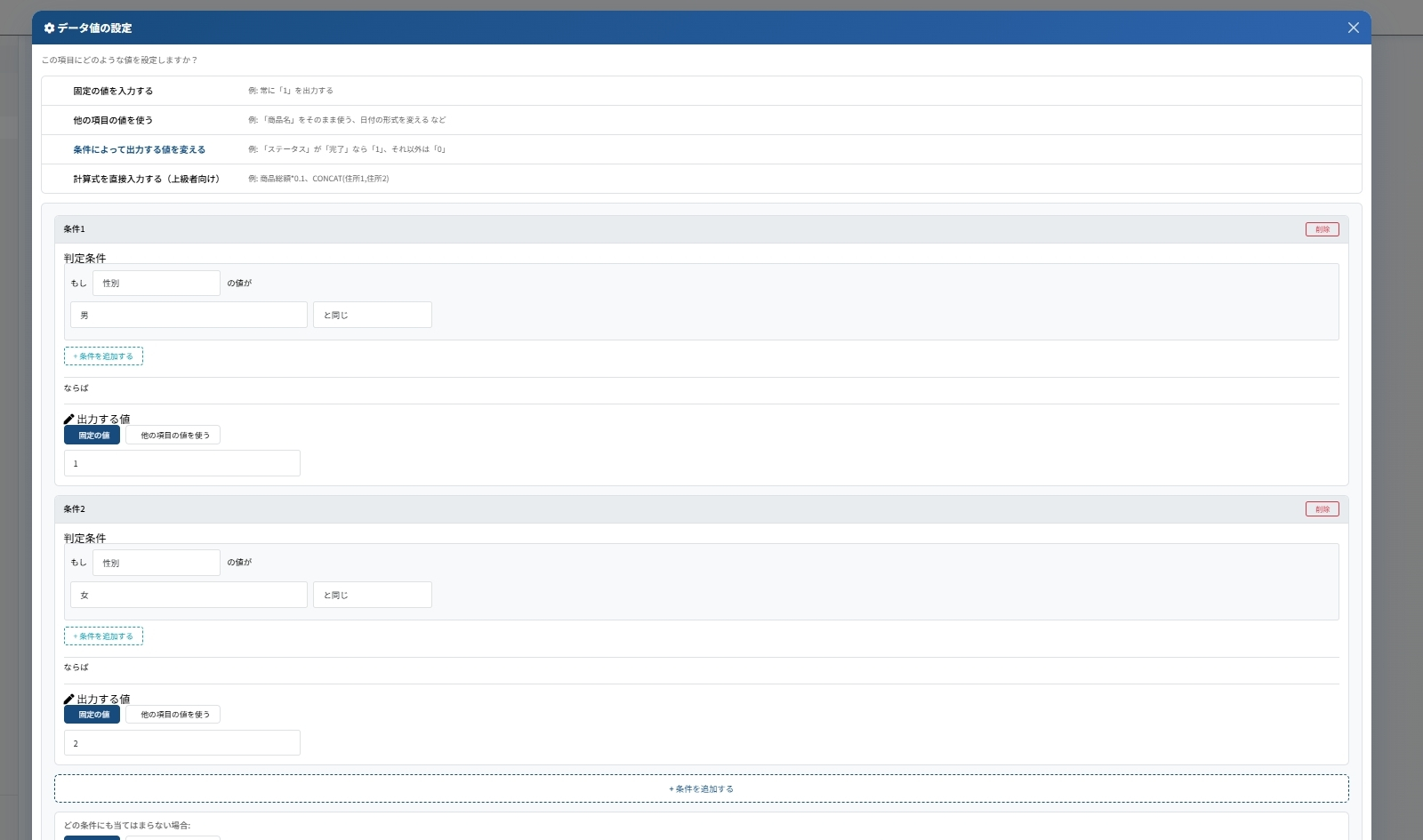Screen dimensions: 1423x840
Task: Close the データ値の設定 dialog
Action: 1353,28
